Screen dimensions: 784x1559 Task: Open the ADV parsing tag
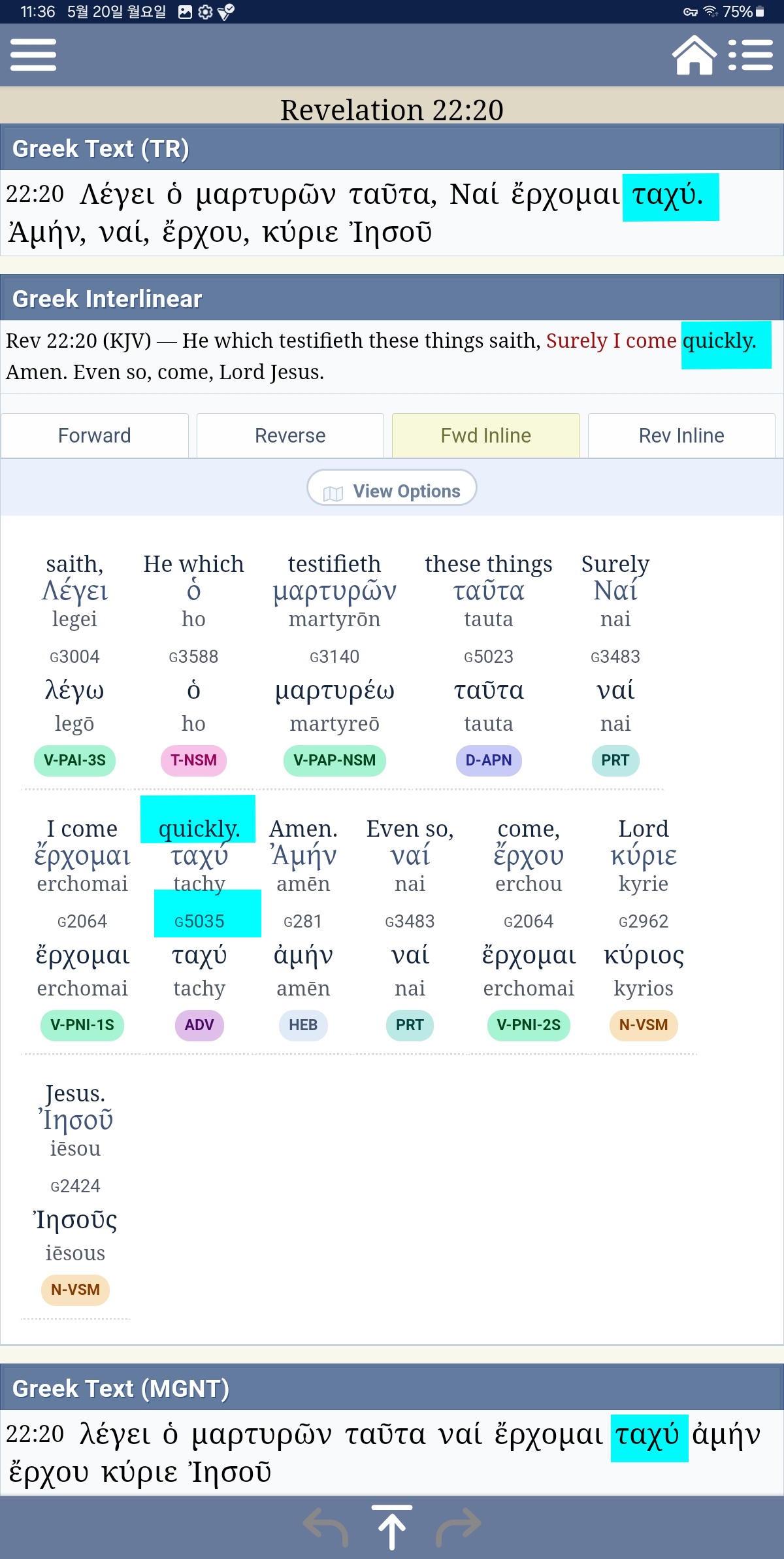coord(199,1025)
